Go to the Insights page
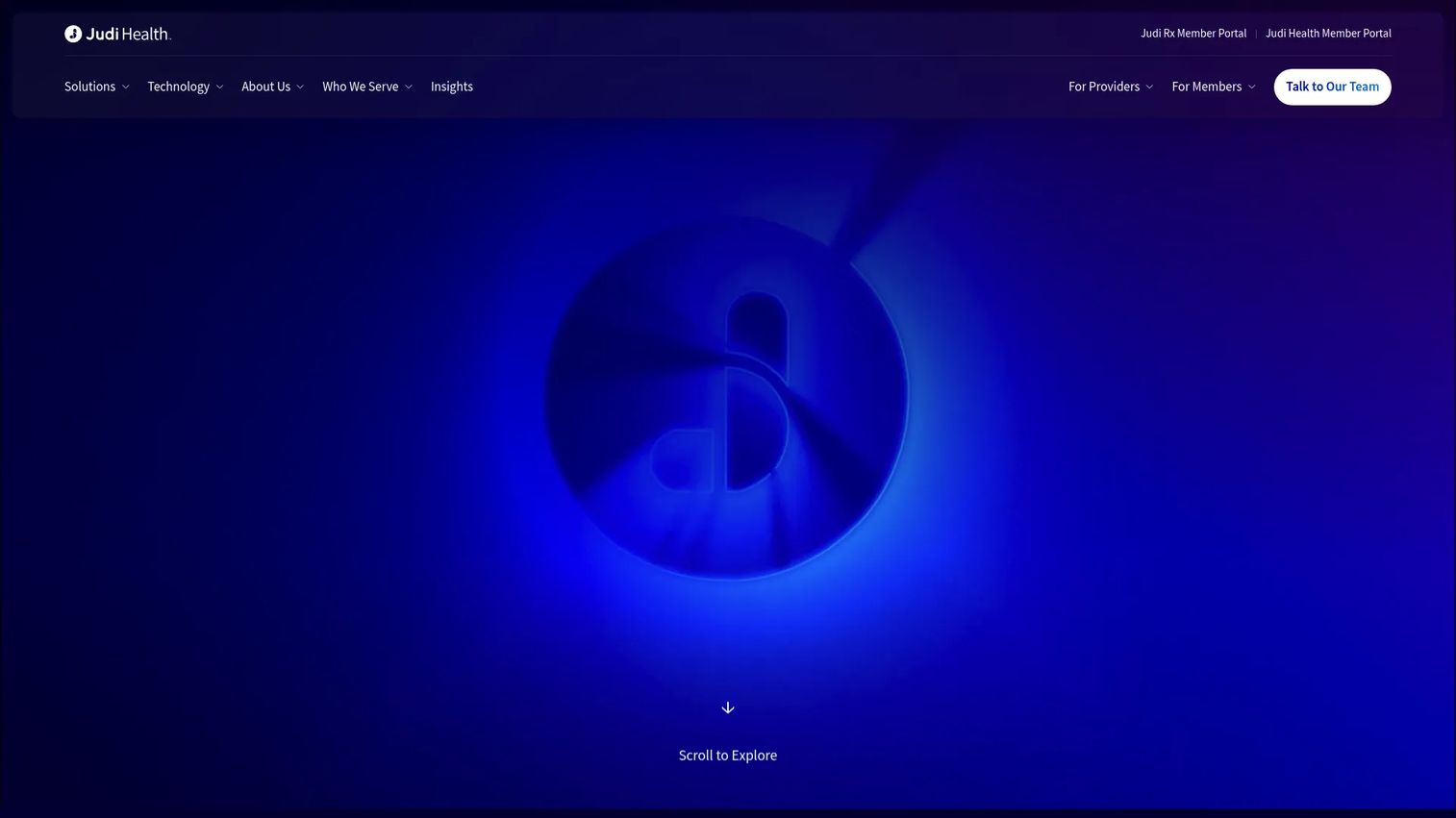Image resolution: width=1456 pixels, height=818 pixels. [x=452, y=87]
